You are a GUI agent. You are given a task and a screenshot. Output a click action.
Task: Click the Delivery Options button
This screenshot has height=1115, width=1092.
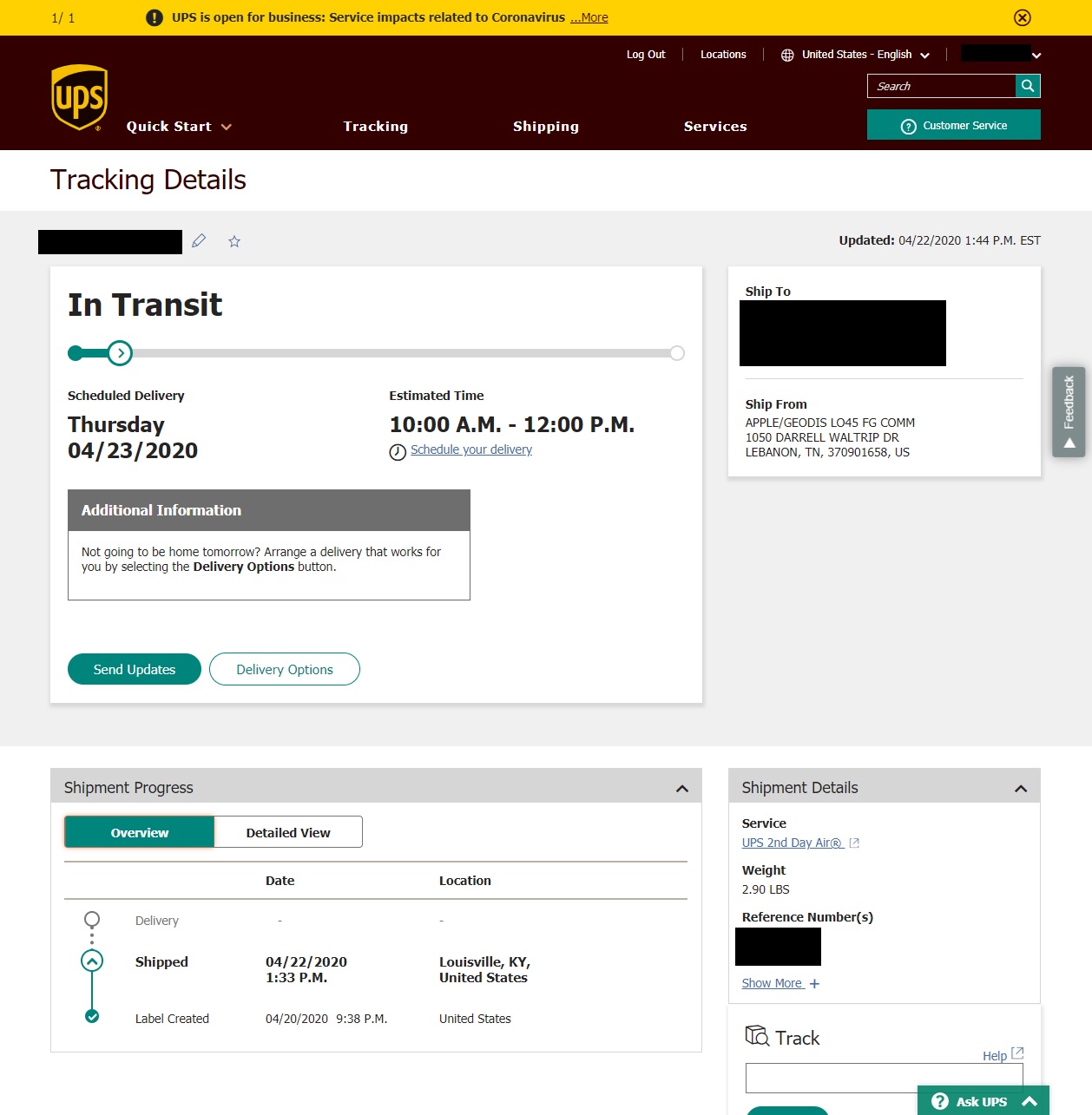(x=285, y=669)
